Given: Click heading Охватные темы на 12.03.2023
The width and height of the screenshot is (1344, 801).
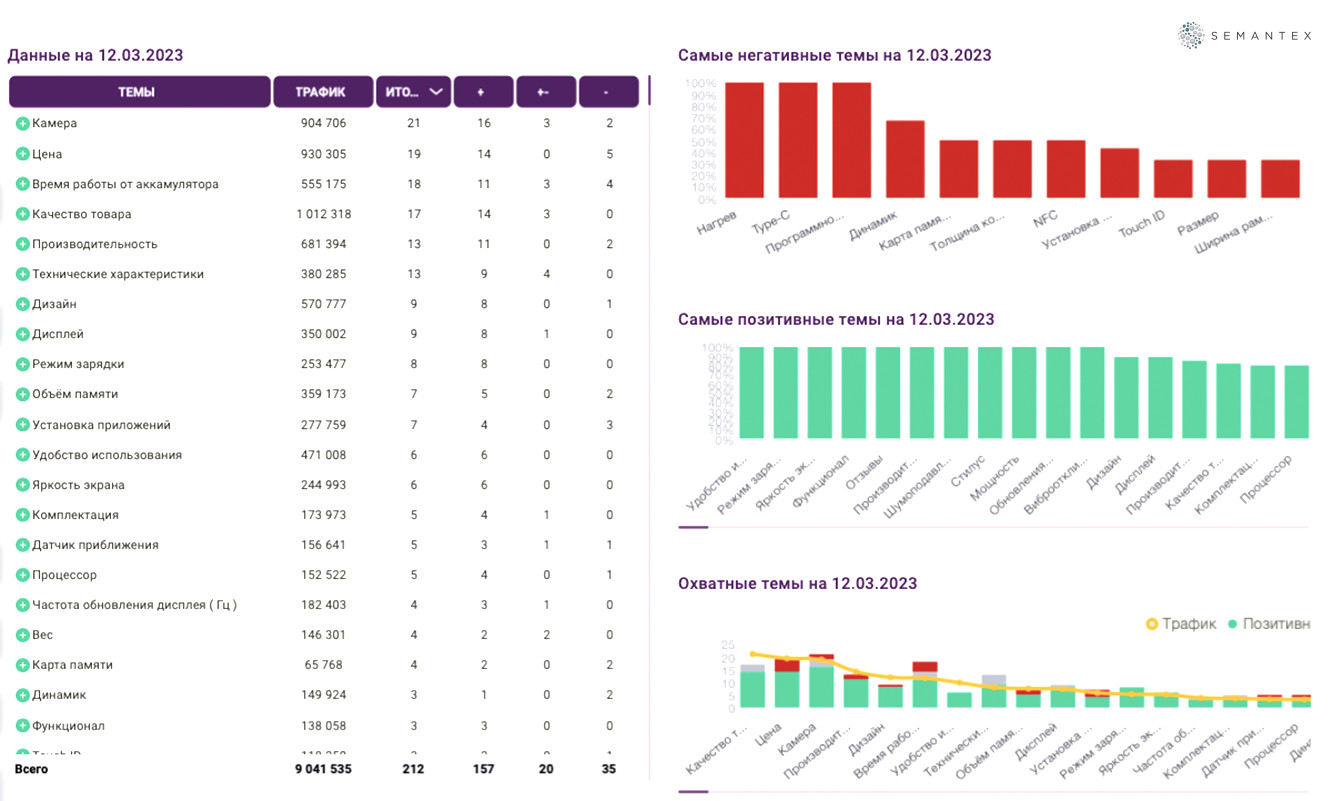Looking at the screenshot, I should (x=797, y=584).
